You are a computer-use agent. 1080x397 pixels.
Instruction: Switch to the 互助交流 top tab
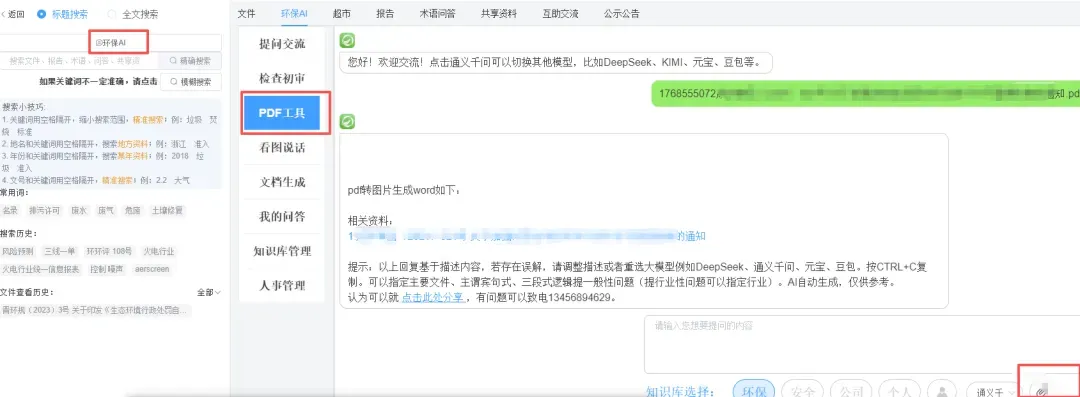560,13
